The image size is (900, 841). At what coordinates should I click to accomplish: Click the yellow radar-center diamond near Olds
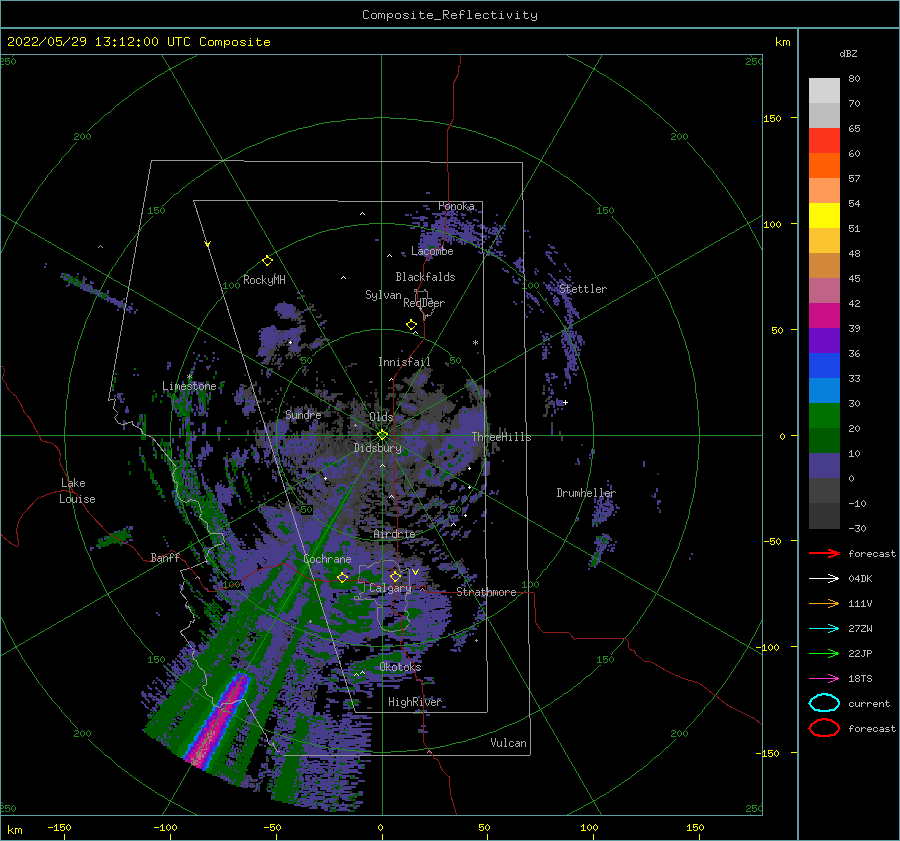(x=382, y=435)
